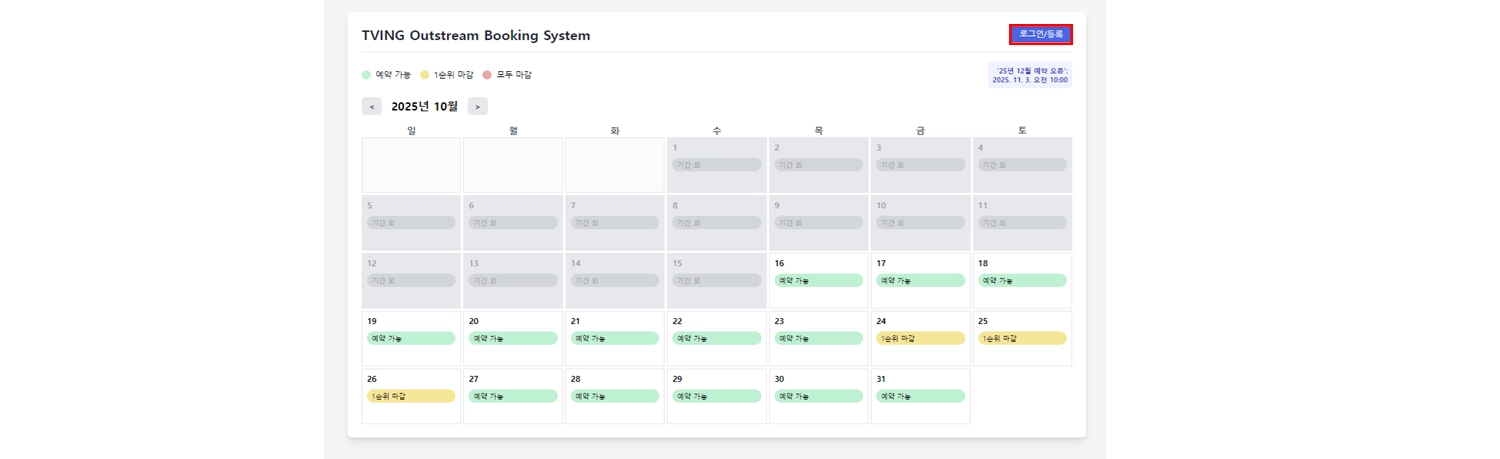Open October 25 1순위 마감 badge
Screen dimensions: 1500x459
[x=1022, y=339]
